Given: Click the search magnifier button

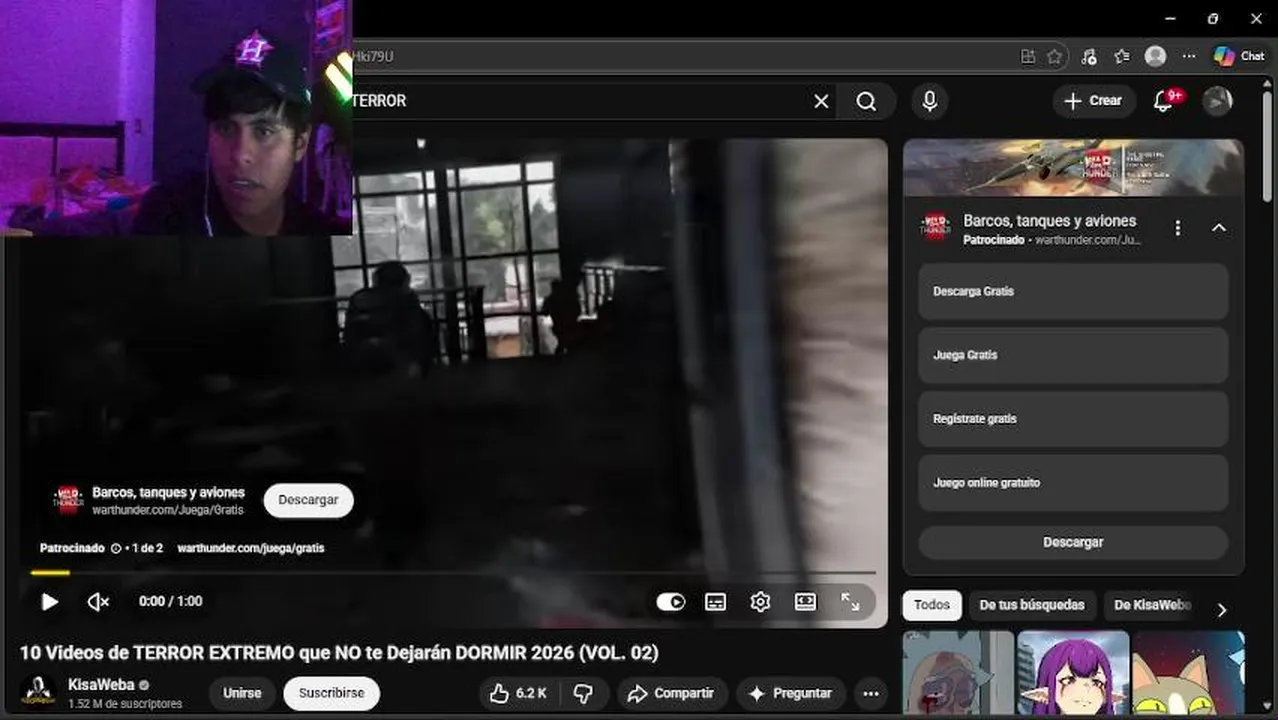Looking at the screenshot, I should point(866,101).
